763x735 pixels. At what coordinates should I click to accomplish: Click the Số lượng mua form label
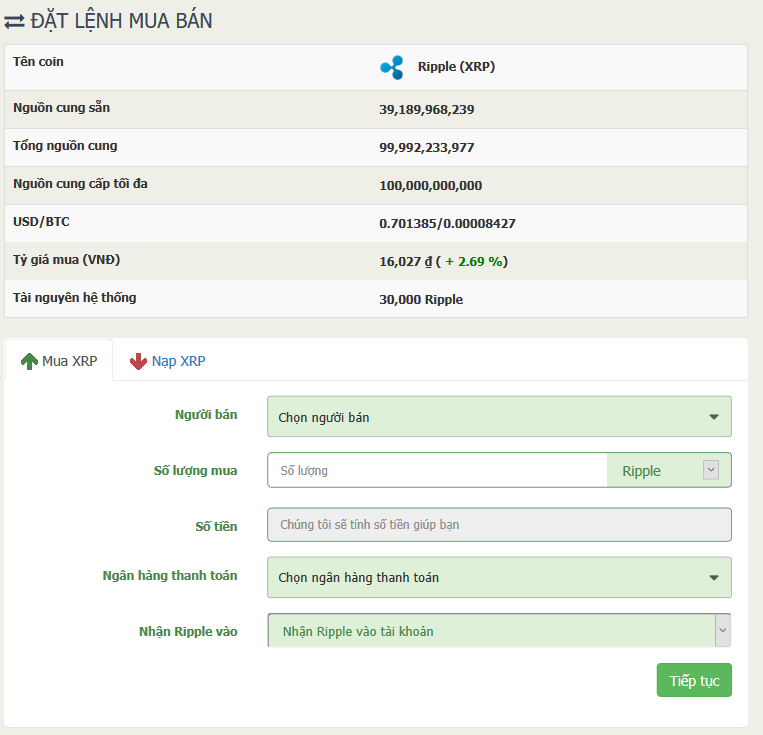[x=196, y=471]
